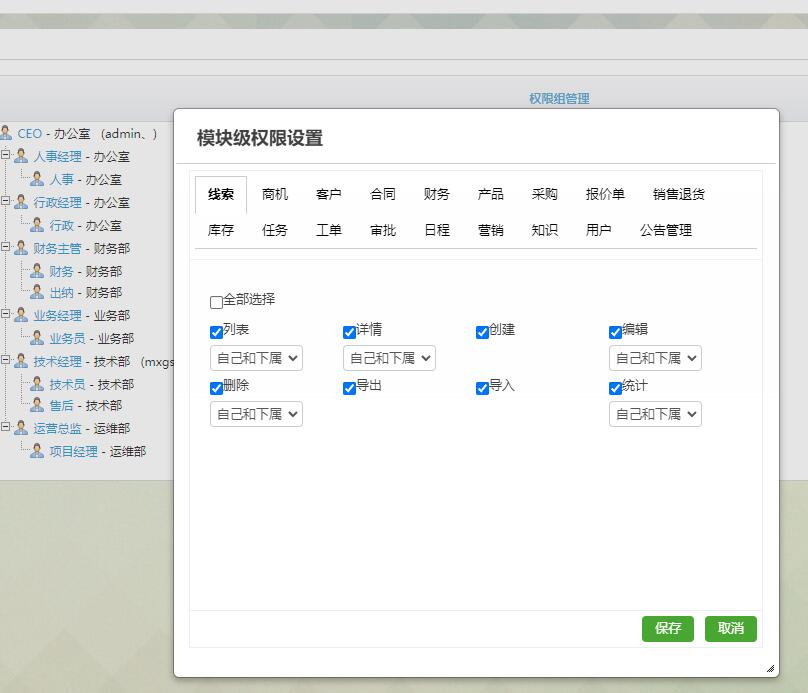The height and width of the screenshot is (693, 808).
Task: Click the green 保存 button
Action: tap(667, 628)
